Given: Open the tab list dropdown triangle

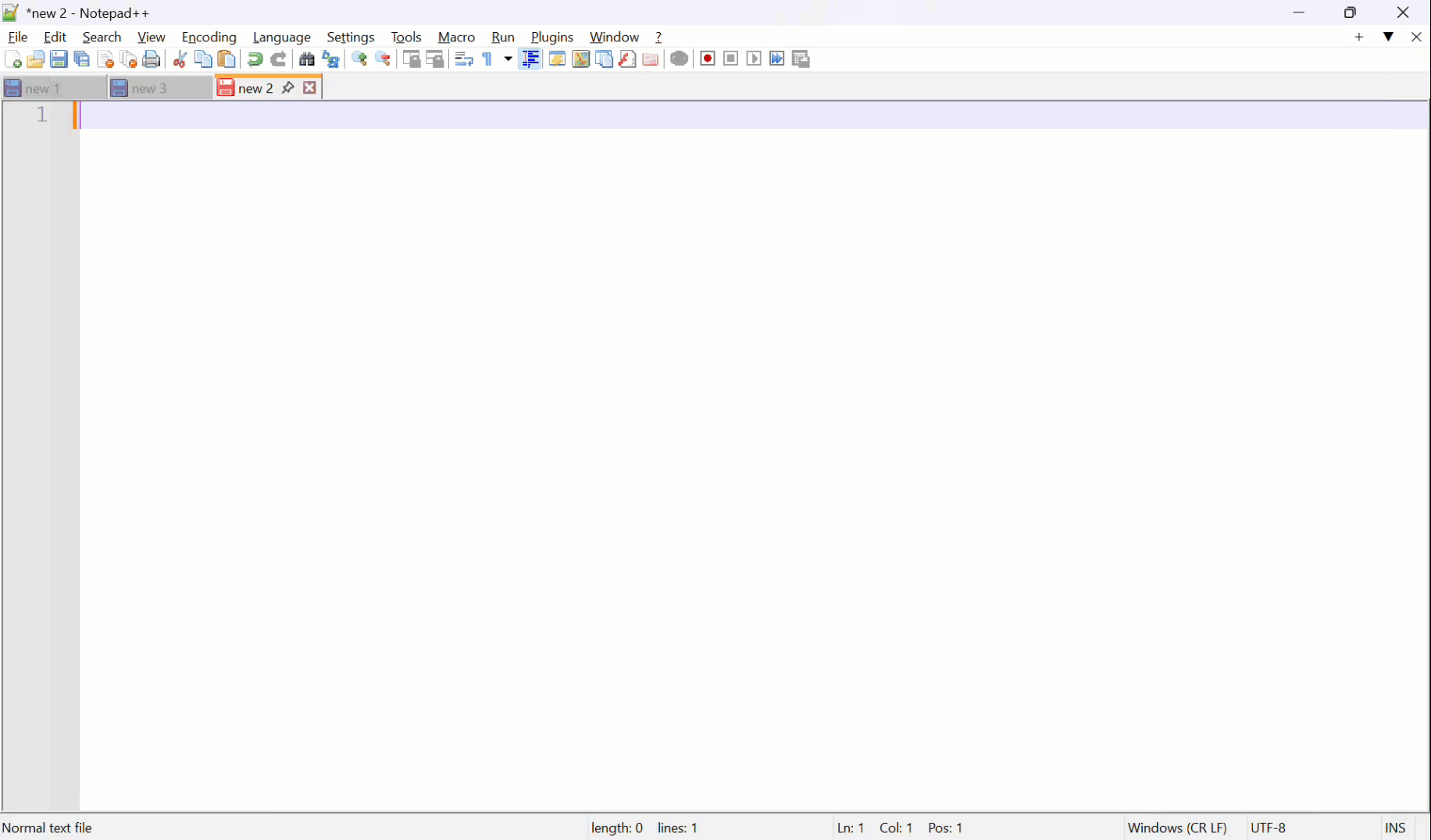Looking at the screenshot, I should pyautogui.click(x=1388, y=37).
